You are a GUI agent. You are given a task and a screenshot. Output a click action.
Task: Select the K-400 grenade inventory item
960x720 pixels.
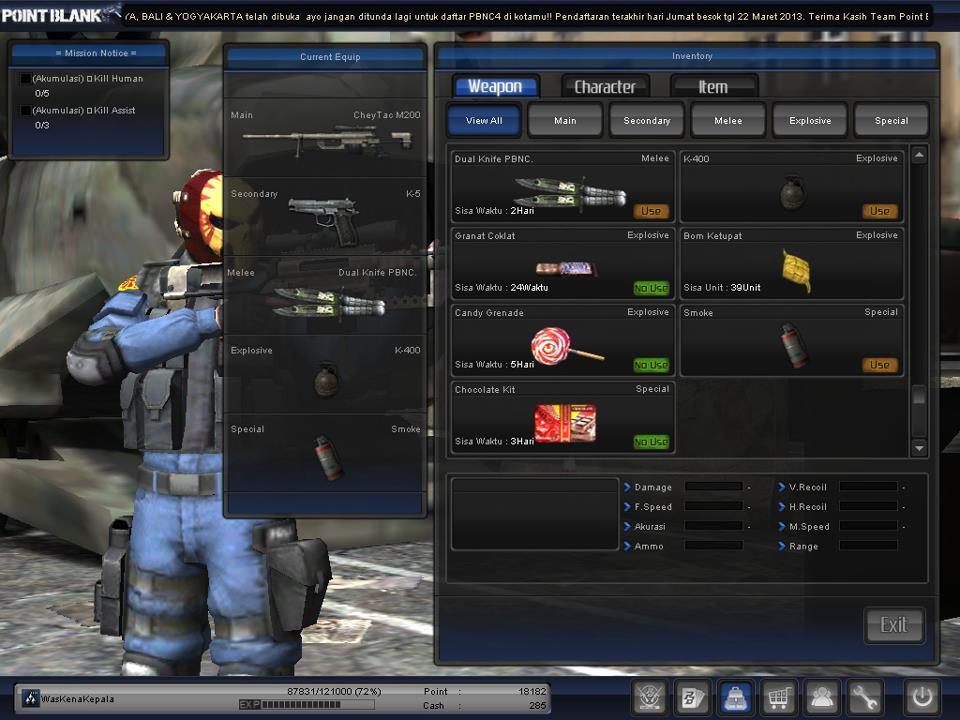point(792,187)
